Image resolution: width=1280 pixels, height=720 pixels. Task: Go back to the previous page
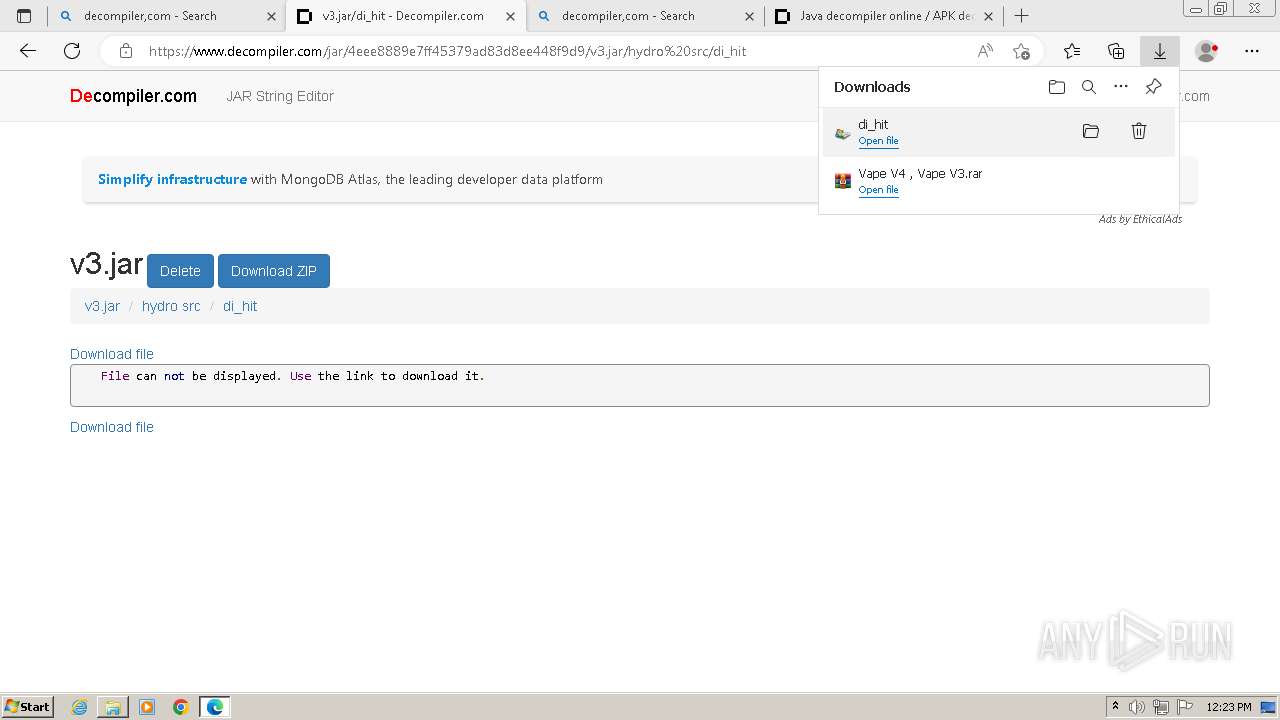pos(28,51)
